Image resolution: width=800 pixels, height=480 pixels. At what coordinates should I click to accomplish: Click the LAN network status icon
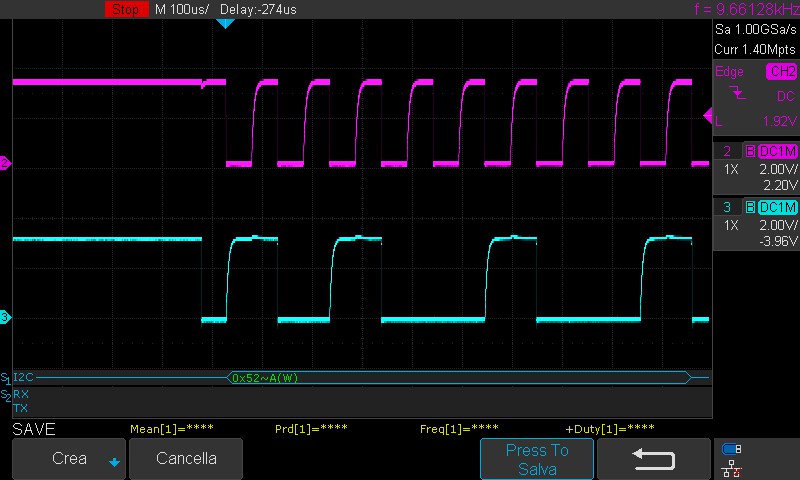(x=731, y=467)
